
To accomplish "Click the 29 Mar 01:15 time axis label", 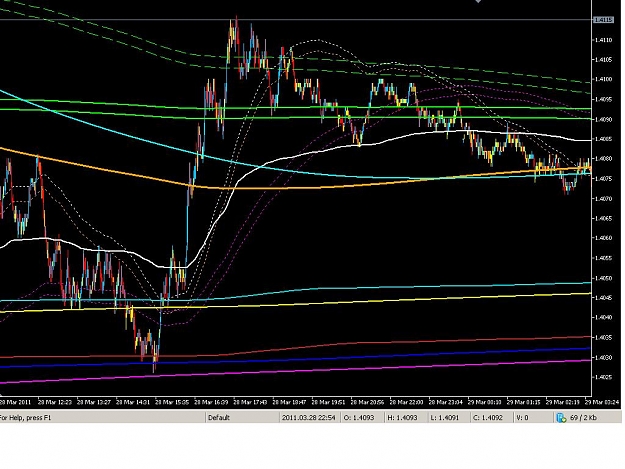I will [x=523, y=402].
